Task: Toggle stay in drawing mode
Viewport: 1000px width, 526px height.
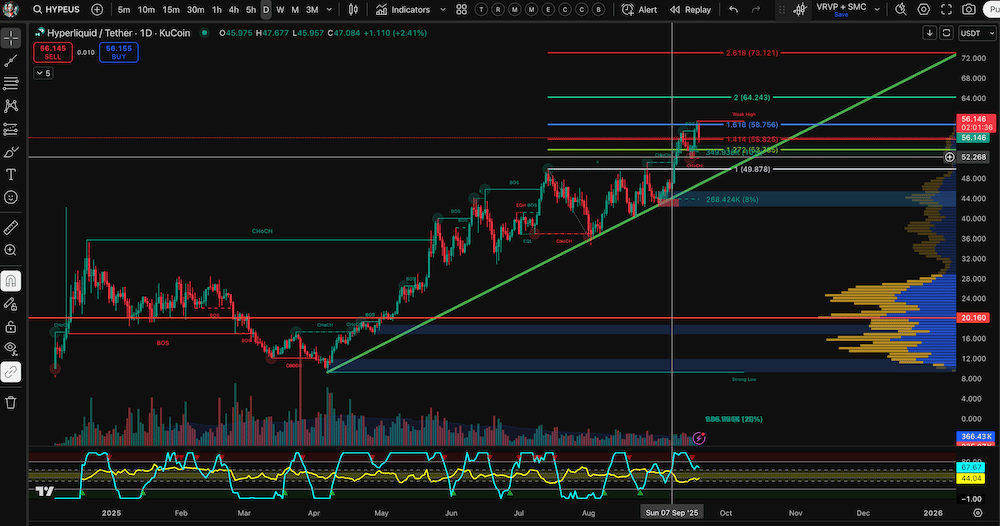Action: click(11, 303)
